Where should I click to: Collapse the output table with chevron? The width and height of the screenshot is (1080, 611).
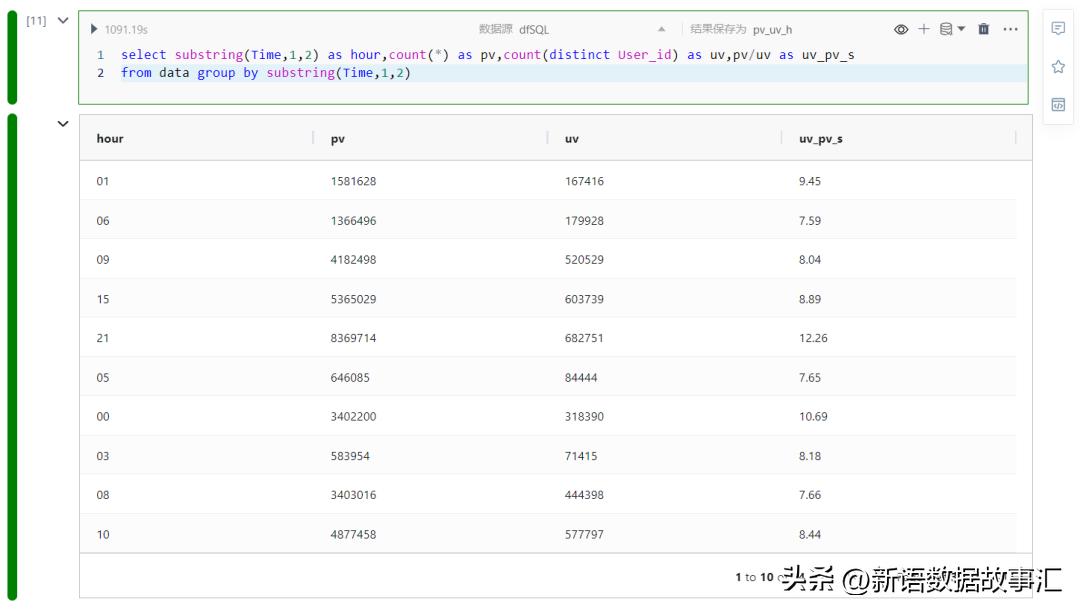point(63,125)
